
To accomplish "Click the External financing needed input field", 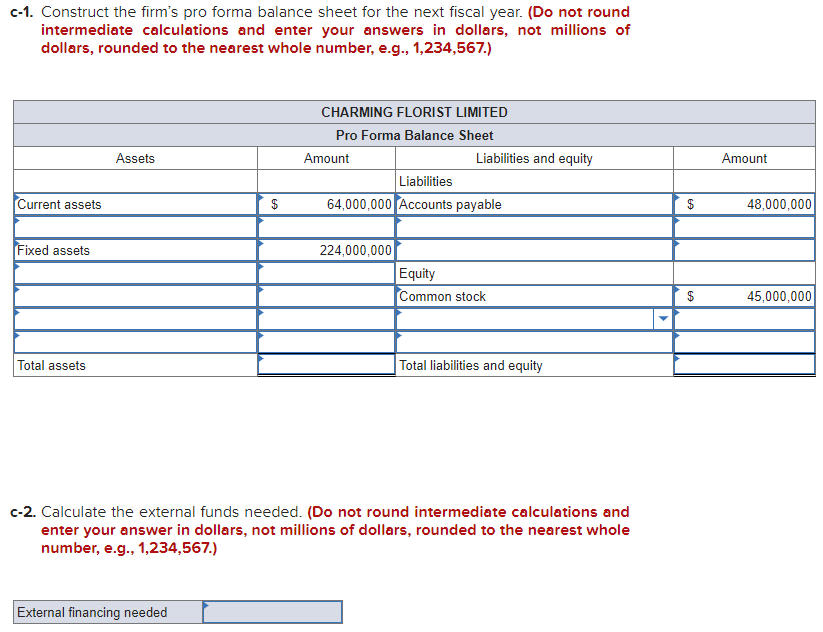I will coord(272,612).
